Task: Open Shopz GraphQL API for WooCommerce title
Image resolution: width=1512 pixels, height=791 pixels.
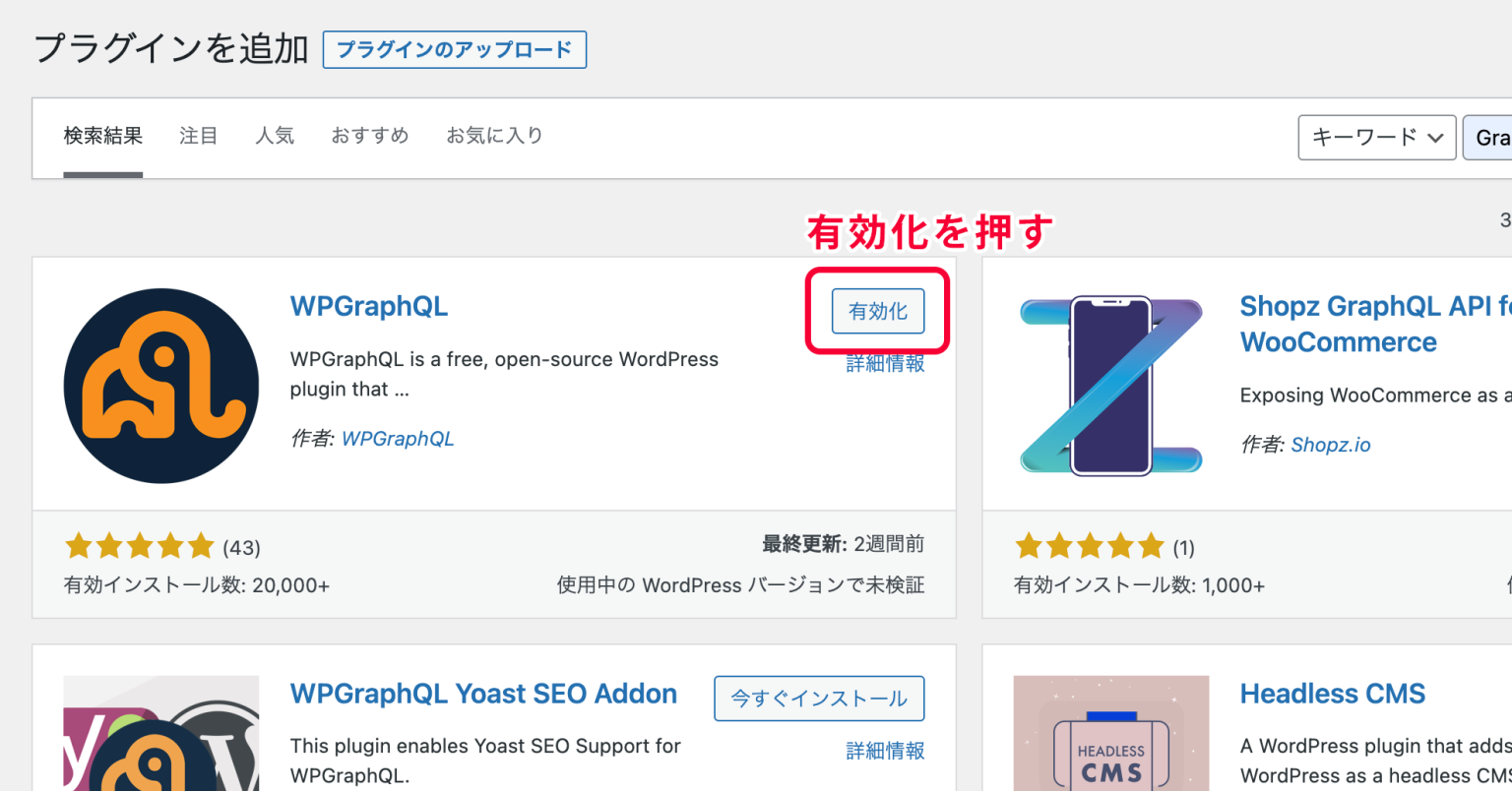Action: [1375, 324]
